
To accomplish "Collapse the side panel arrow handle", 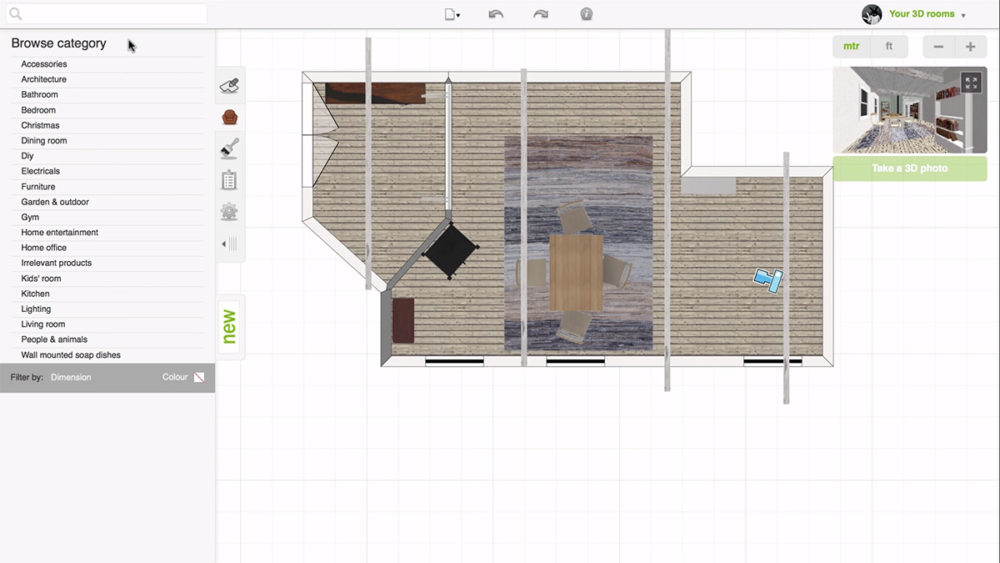I will click(x=229, y=244).
